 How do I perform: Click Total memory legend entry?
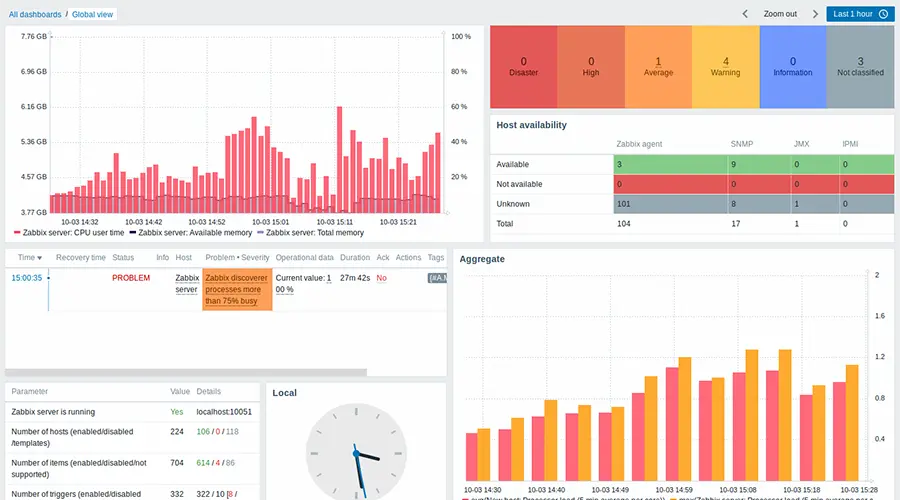pyautogui.click(x=311, y=233)
